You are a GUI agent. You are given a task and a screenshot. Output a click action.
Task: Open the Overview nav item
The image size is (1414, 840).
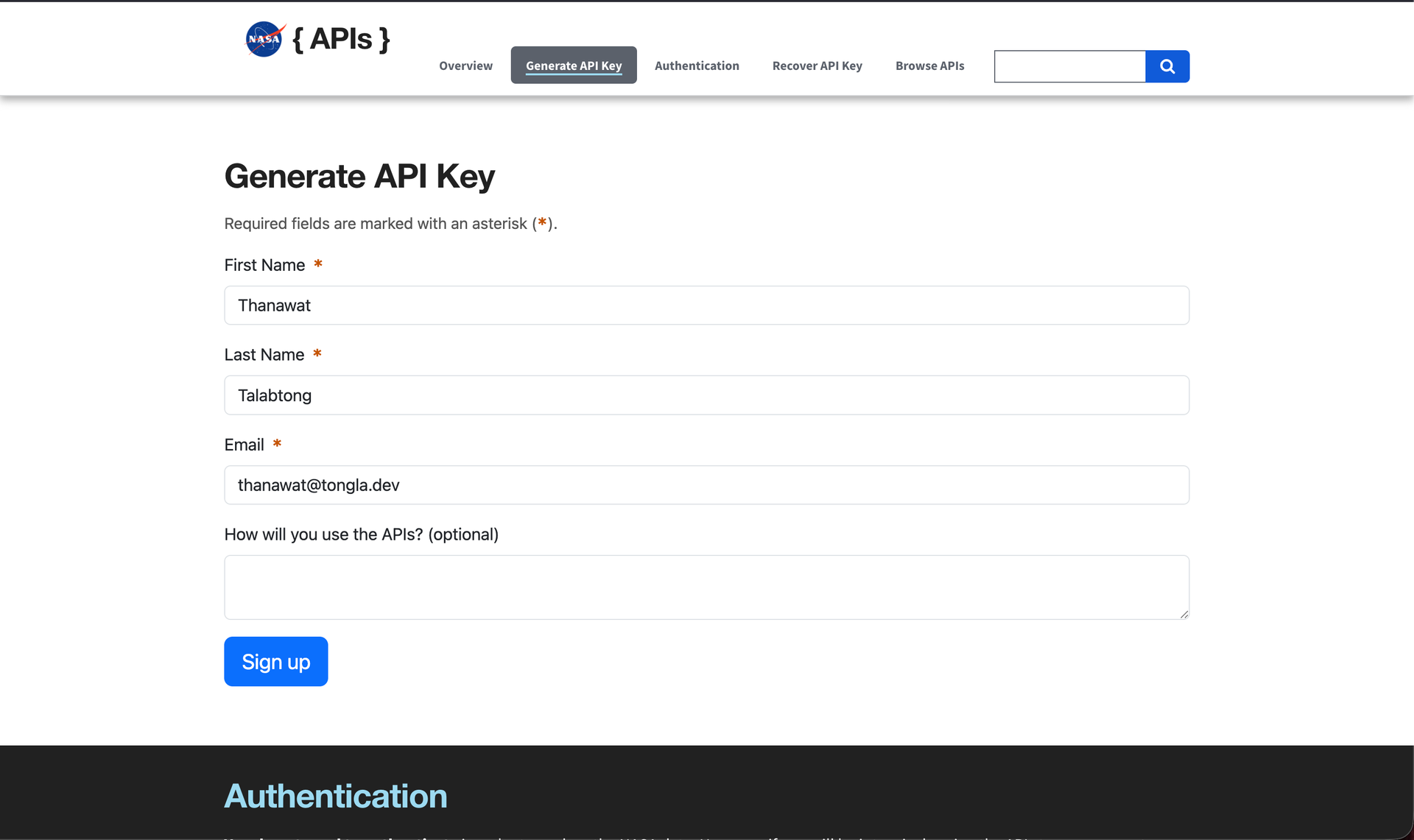click(465, 66)
